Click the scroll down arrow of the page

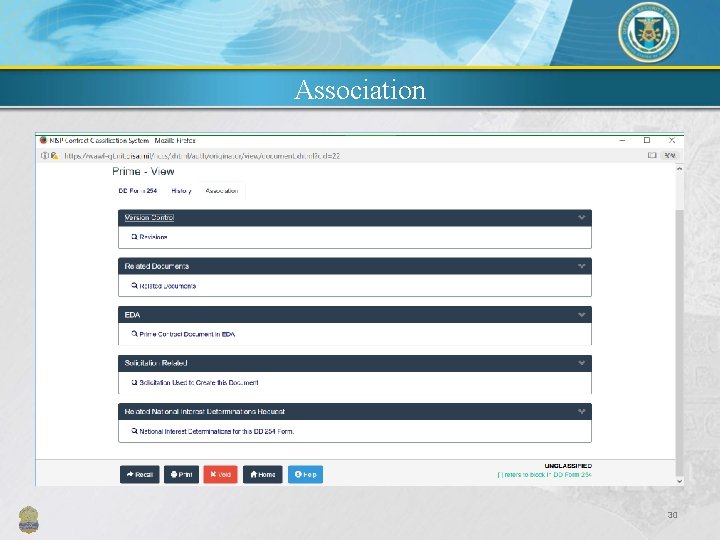(680, 481)
